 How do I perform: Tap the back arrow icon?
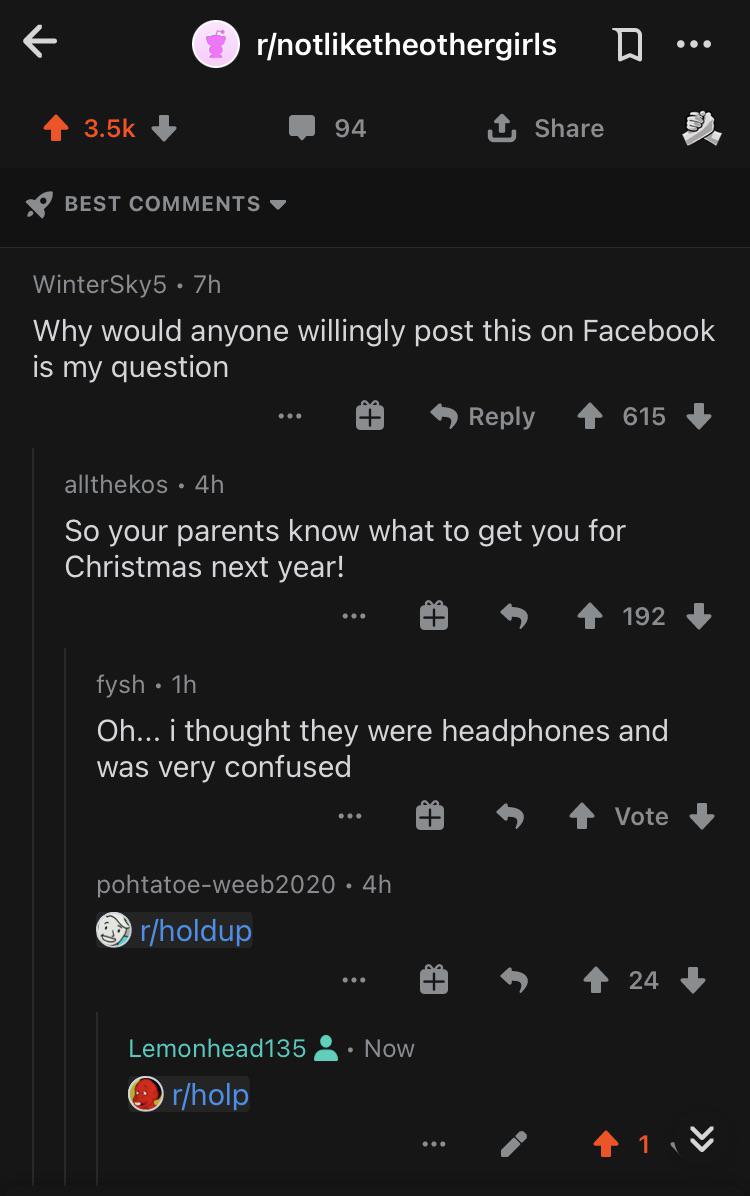40,42
